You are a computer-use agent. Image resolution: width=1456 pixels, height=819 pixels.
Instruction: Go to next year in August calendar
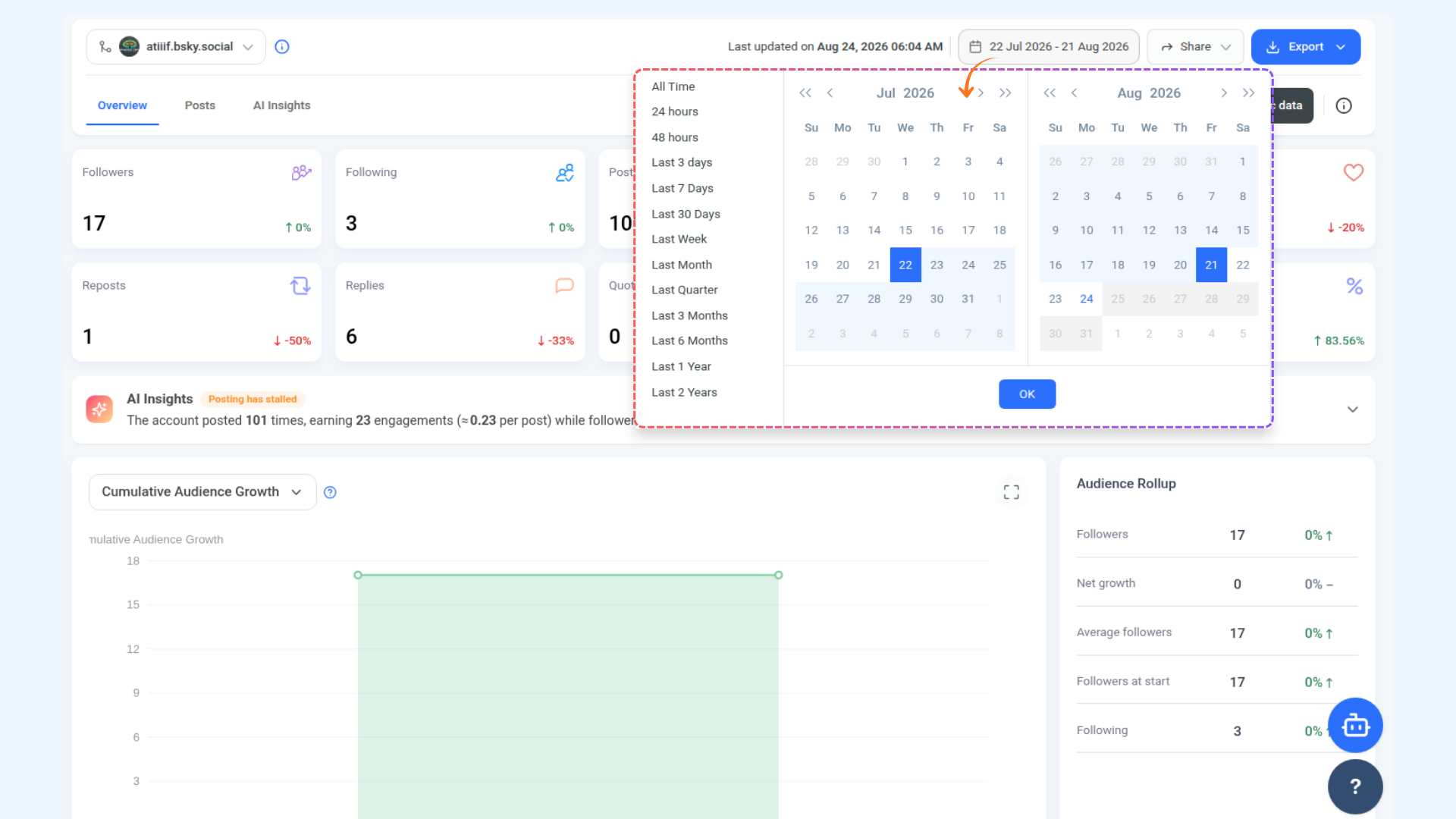[x=1249, y=93]
